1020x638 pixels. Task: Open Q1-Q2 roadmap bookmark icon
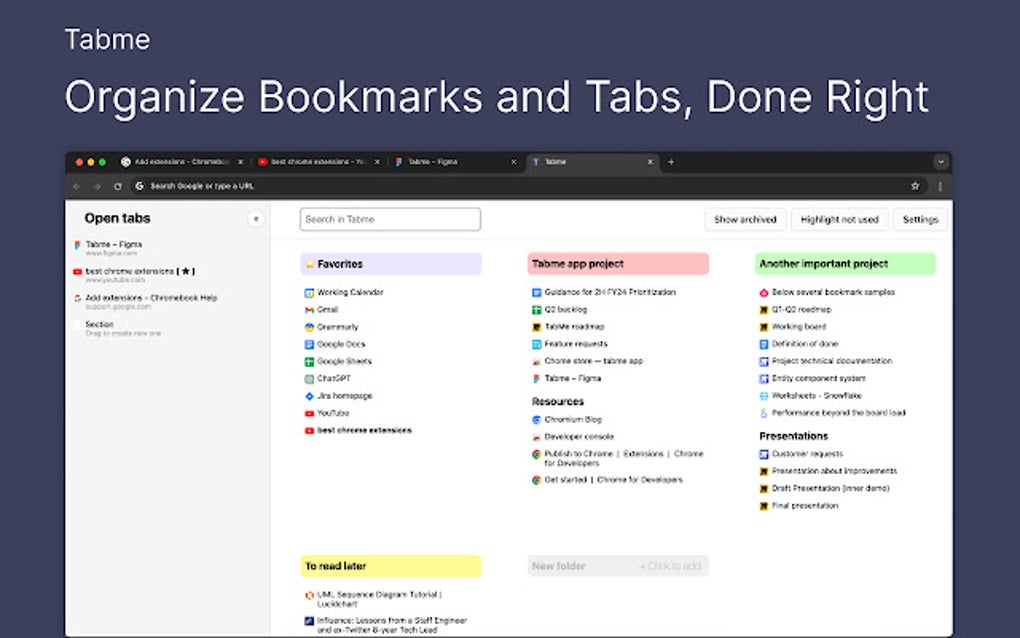[x=764, y=310]
